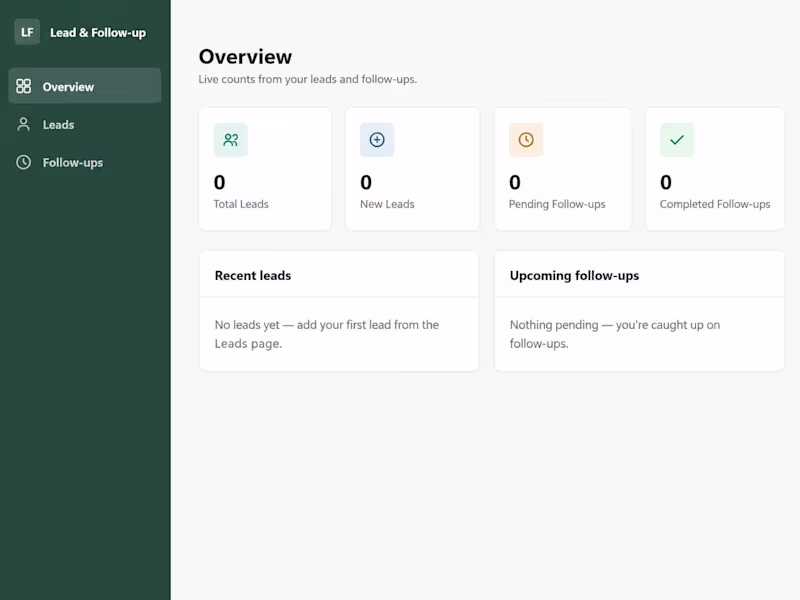Click the 'No leads yet' message

pyautogui.click(x=327, y=334)
